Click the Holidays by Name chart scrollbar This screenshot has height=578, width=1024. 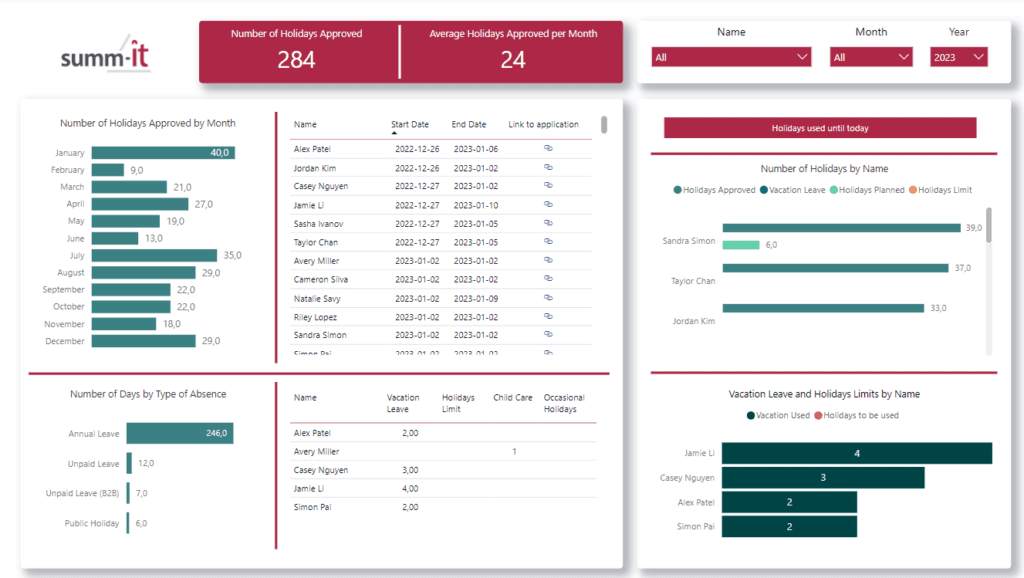989,225
